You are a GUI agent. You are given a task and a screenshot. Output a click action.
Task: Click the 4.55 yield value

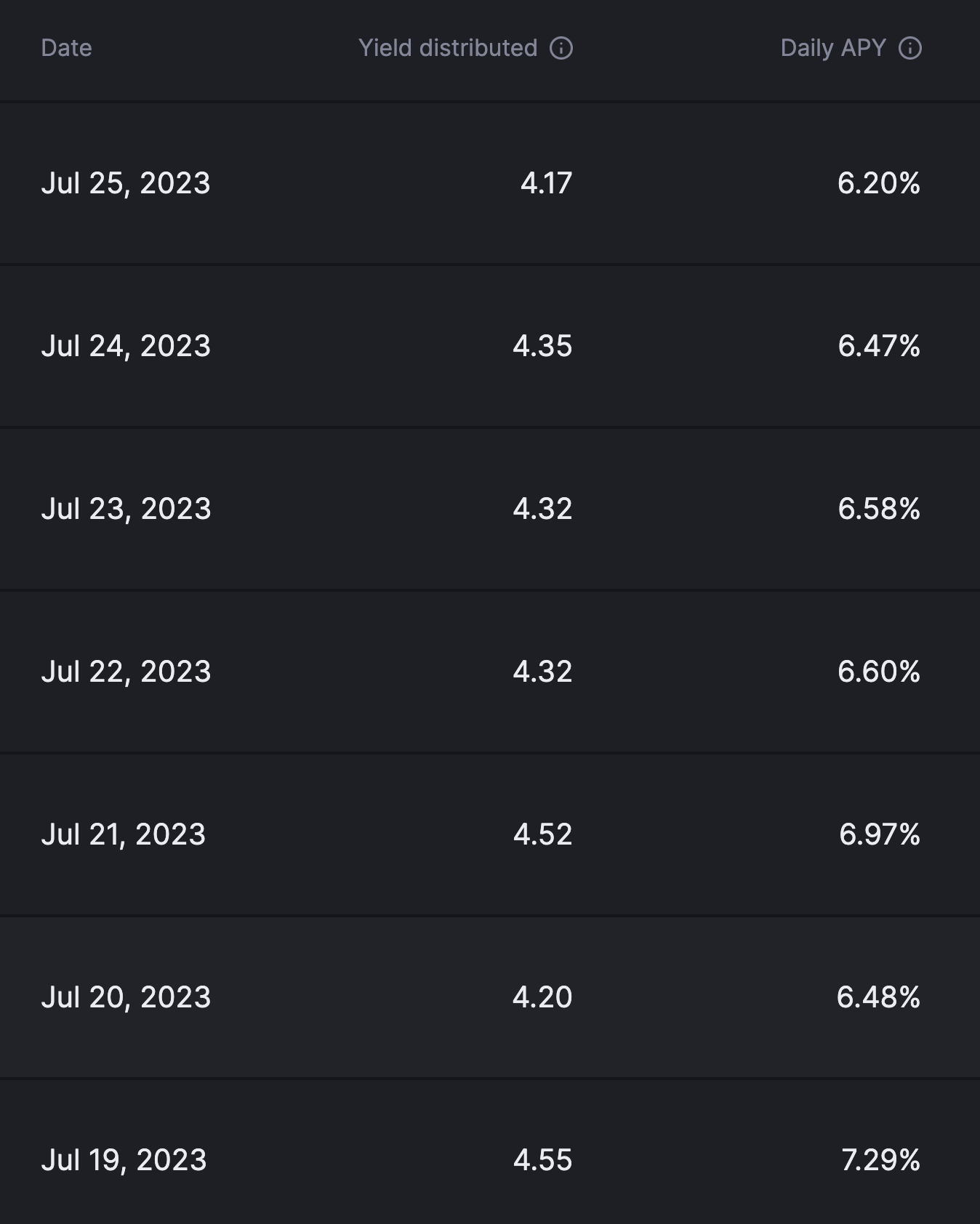[x=544, y=1160]
